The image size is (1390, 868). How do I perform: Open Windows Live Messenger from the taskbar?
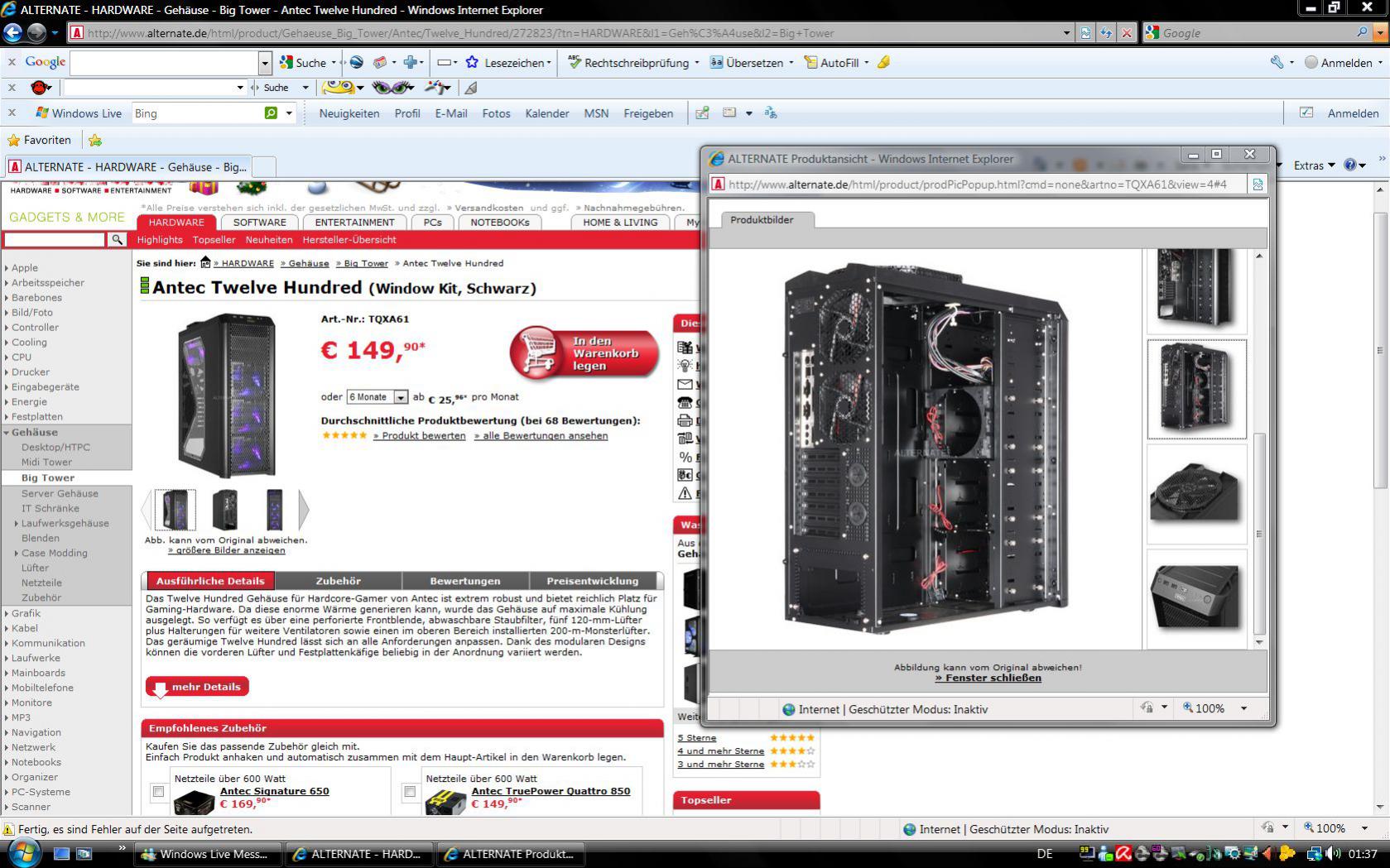pos(207,854)
